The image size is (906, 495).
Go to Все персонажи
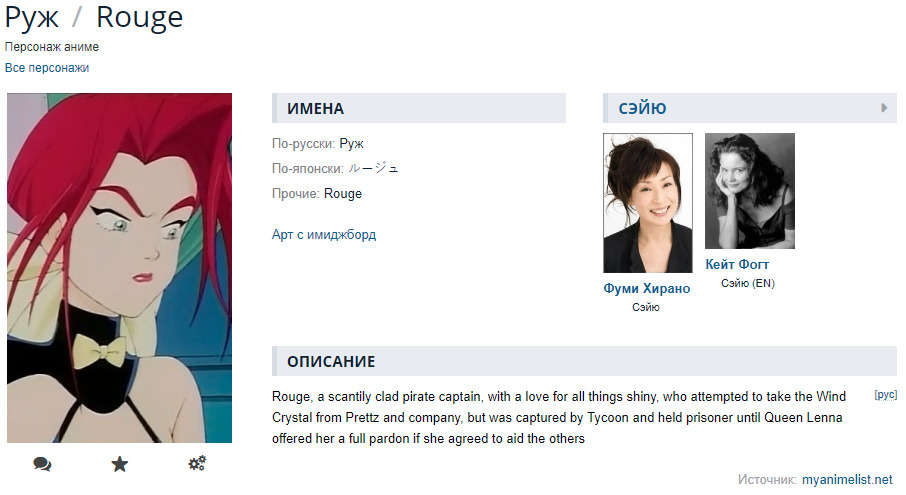(x=47, y=68)
